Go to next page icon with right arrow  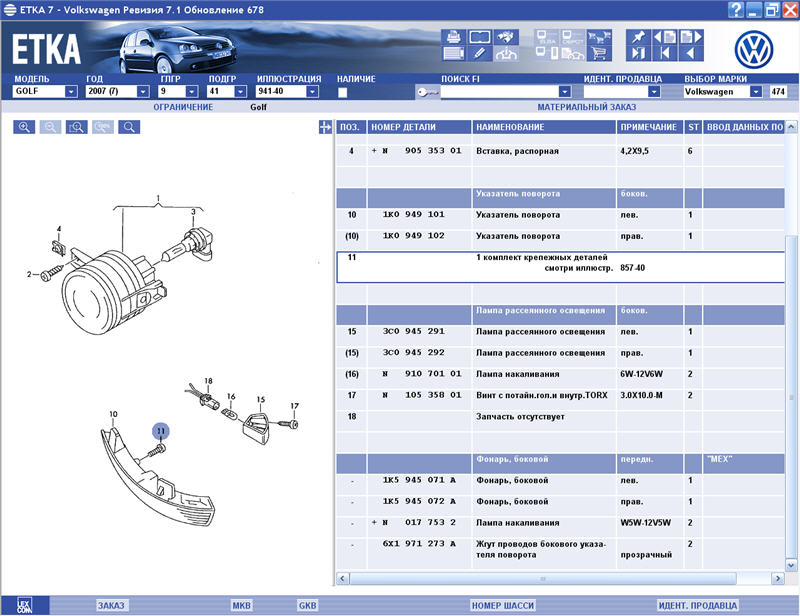coord(691,37)
